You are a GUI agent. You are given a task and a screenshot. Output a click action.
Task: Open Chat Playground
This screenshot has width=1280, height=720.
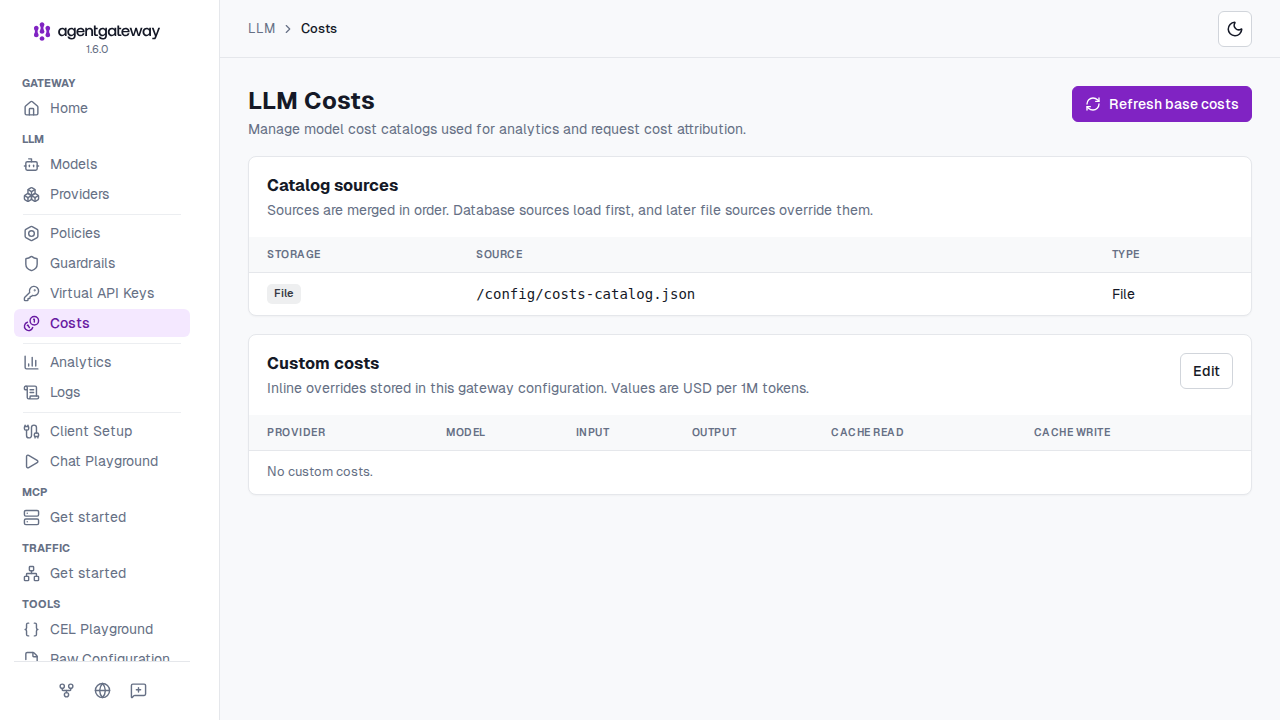(102, 461)
